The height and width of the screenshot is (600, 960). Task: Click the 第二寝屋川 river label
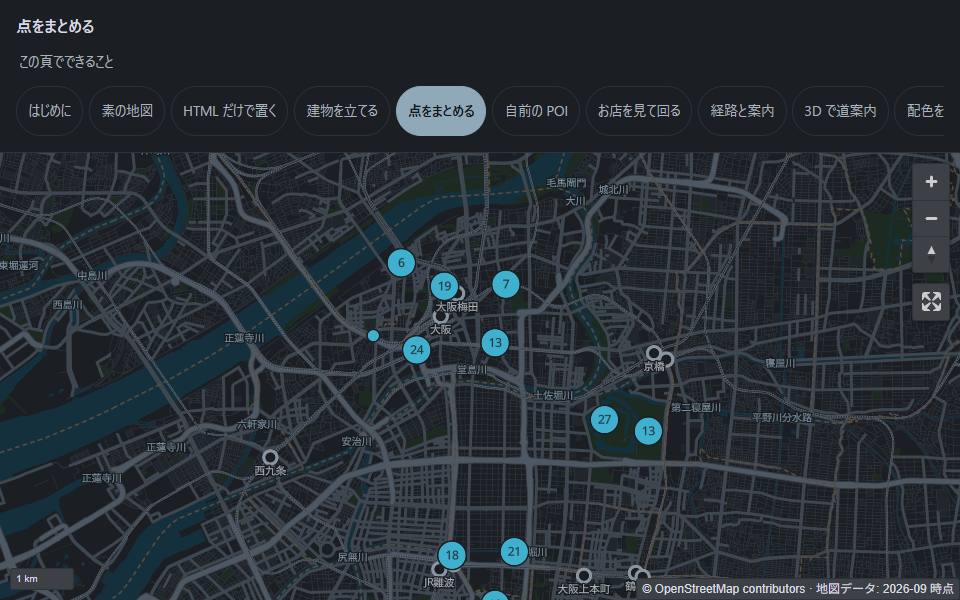[696, 407]
